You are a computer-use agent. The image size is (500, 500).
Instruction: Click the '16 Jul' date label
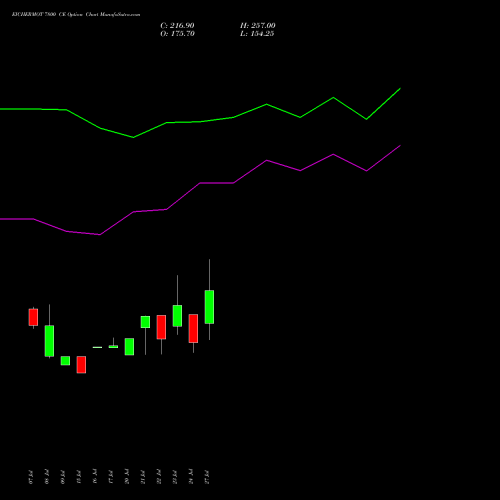coord(95,477)
